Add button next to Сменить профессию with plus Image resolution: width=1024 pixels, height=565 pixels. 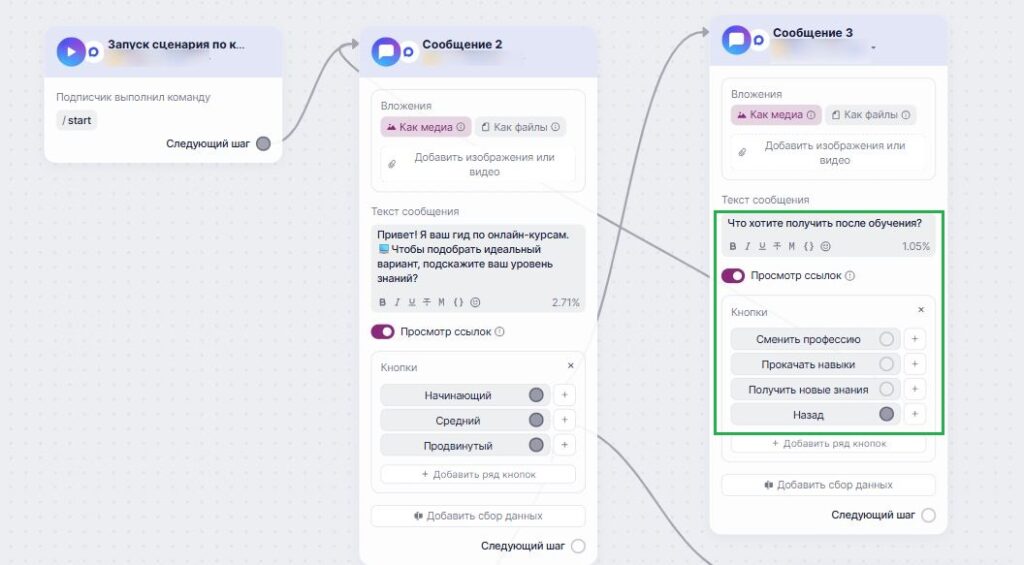pyautogui.click(x=915, y=339)
